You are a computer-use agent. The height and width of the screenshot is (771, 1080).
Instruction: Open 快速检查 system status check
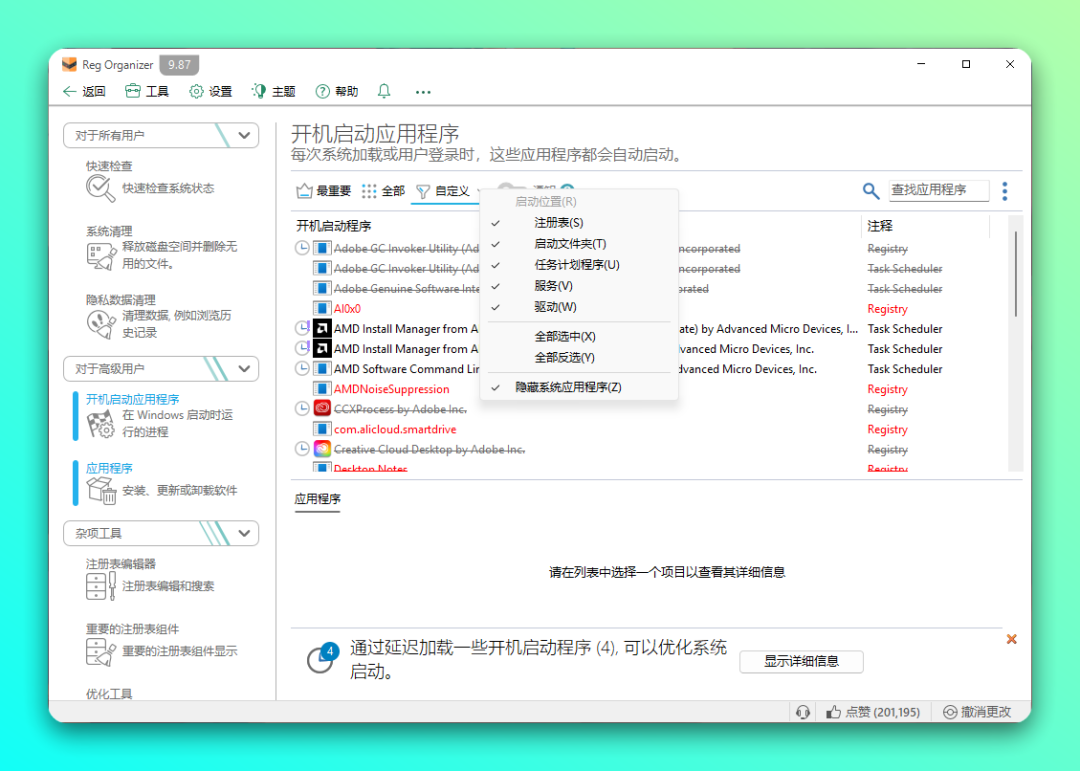pyautogui.click(x=150, y=181)
